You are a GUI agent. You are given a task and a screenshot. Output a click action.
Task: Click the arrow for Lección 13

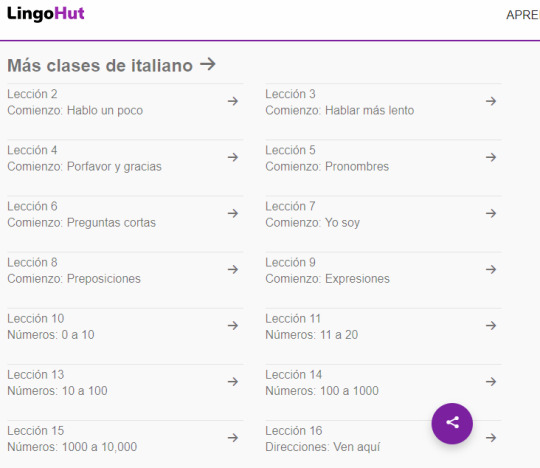[x=233, y=382]
